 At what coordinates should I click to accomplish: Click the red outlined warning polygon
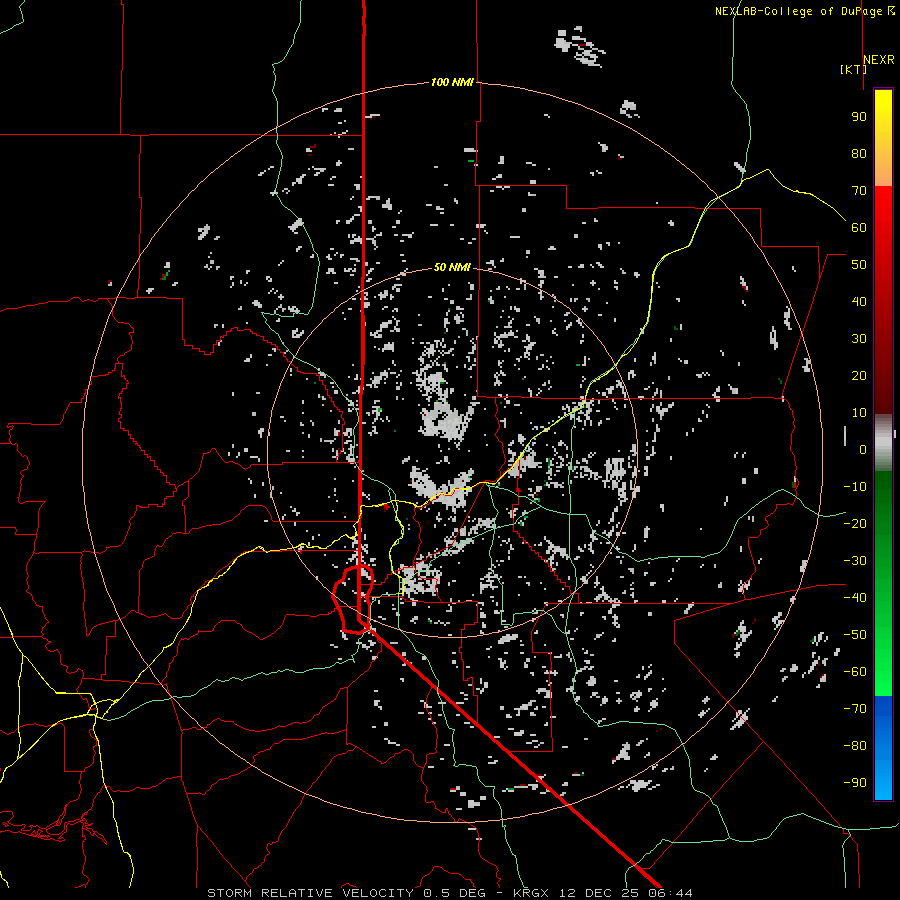point(353,599)
